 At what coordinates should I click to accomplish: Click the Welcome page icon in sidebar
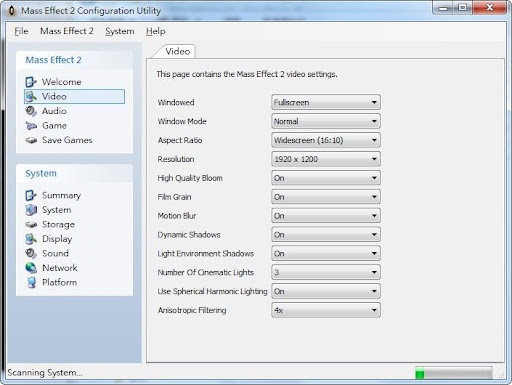click(x=31, y=82)
